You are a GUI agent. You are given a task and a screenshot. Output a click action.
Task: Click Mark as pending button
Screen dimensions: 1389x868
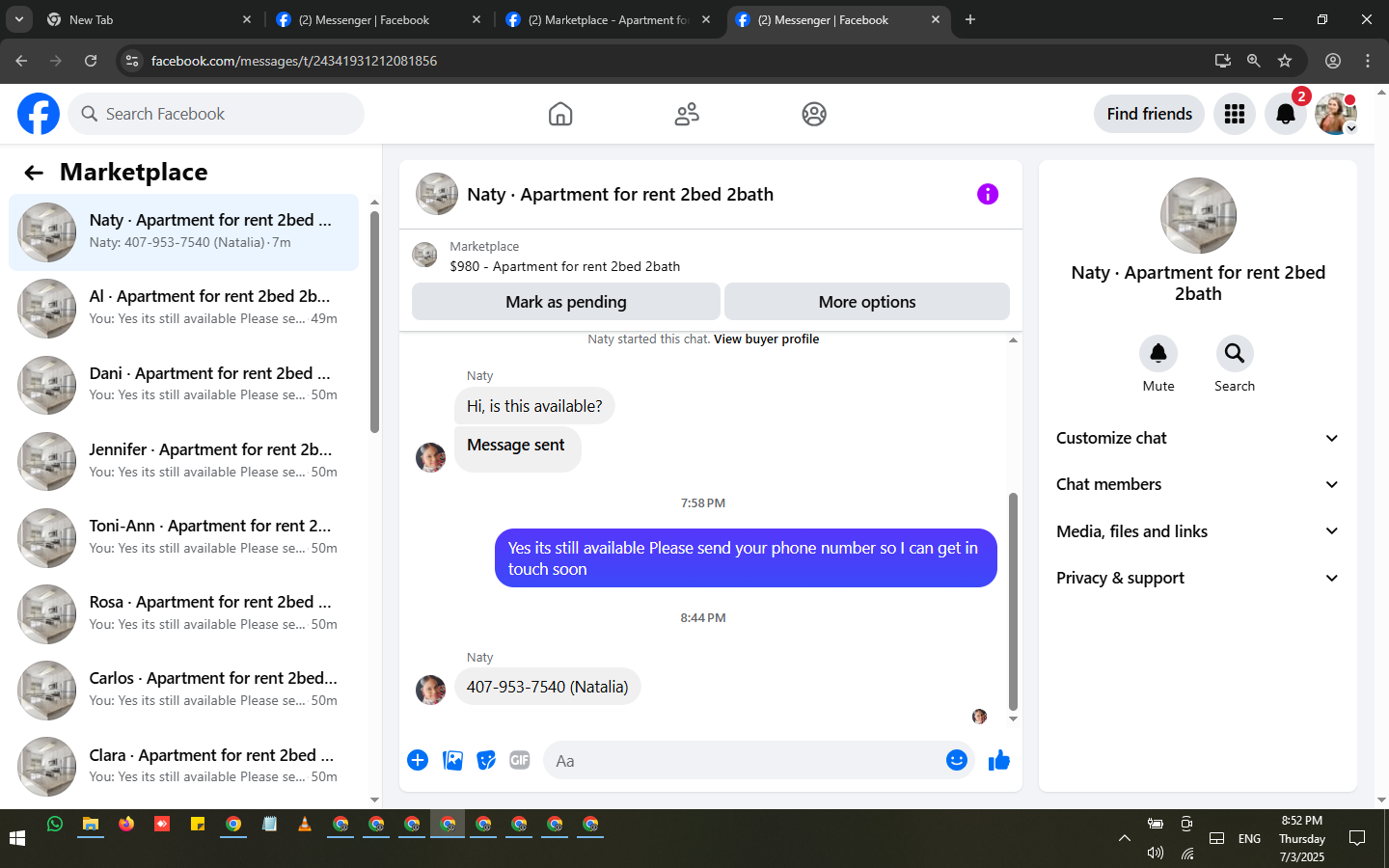coord(566,302)
